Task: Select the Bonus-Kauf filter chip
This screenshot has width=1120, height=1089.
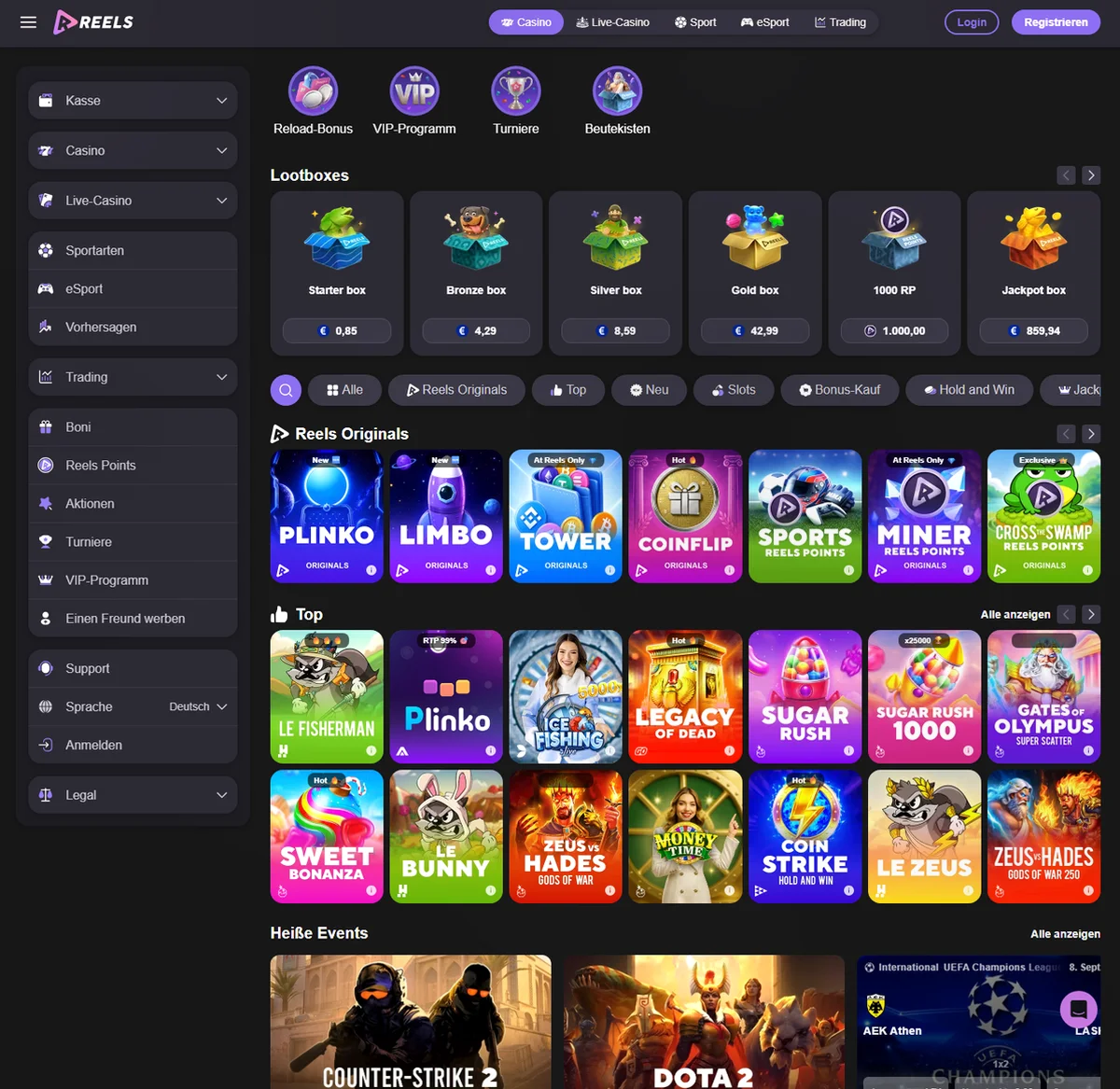Action: [x=839, y=390]
